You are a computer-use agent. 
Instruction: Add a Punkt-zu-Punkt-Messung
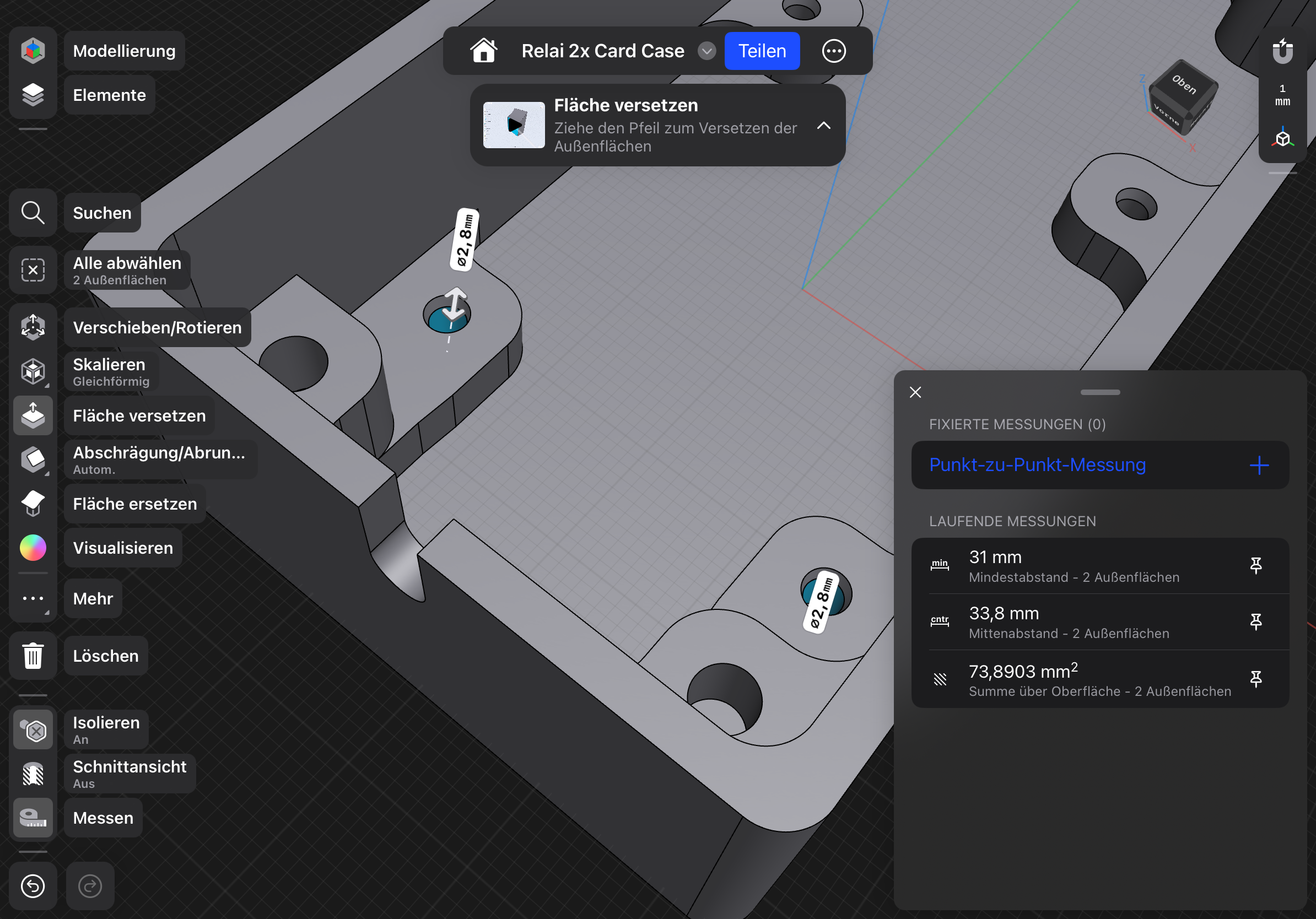point(1259,465)
